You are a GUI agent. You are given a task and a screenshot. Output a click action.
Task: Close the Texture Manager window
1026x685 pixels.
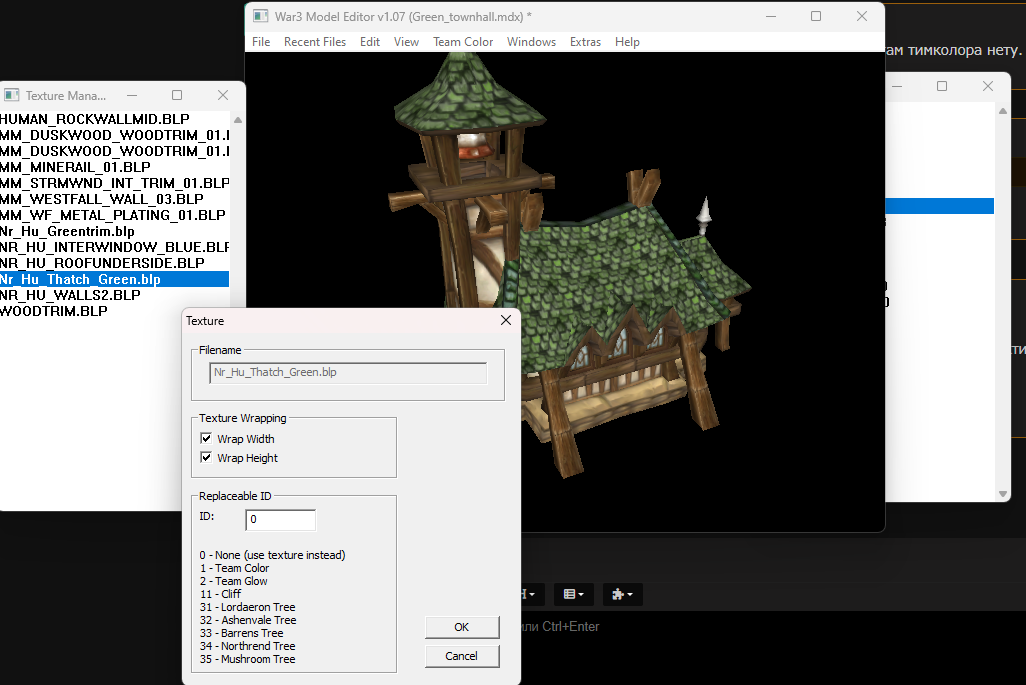click(222, 96)
